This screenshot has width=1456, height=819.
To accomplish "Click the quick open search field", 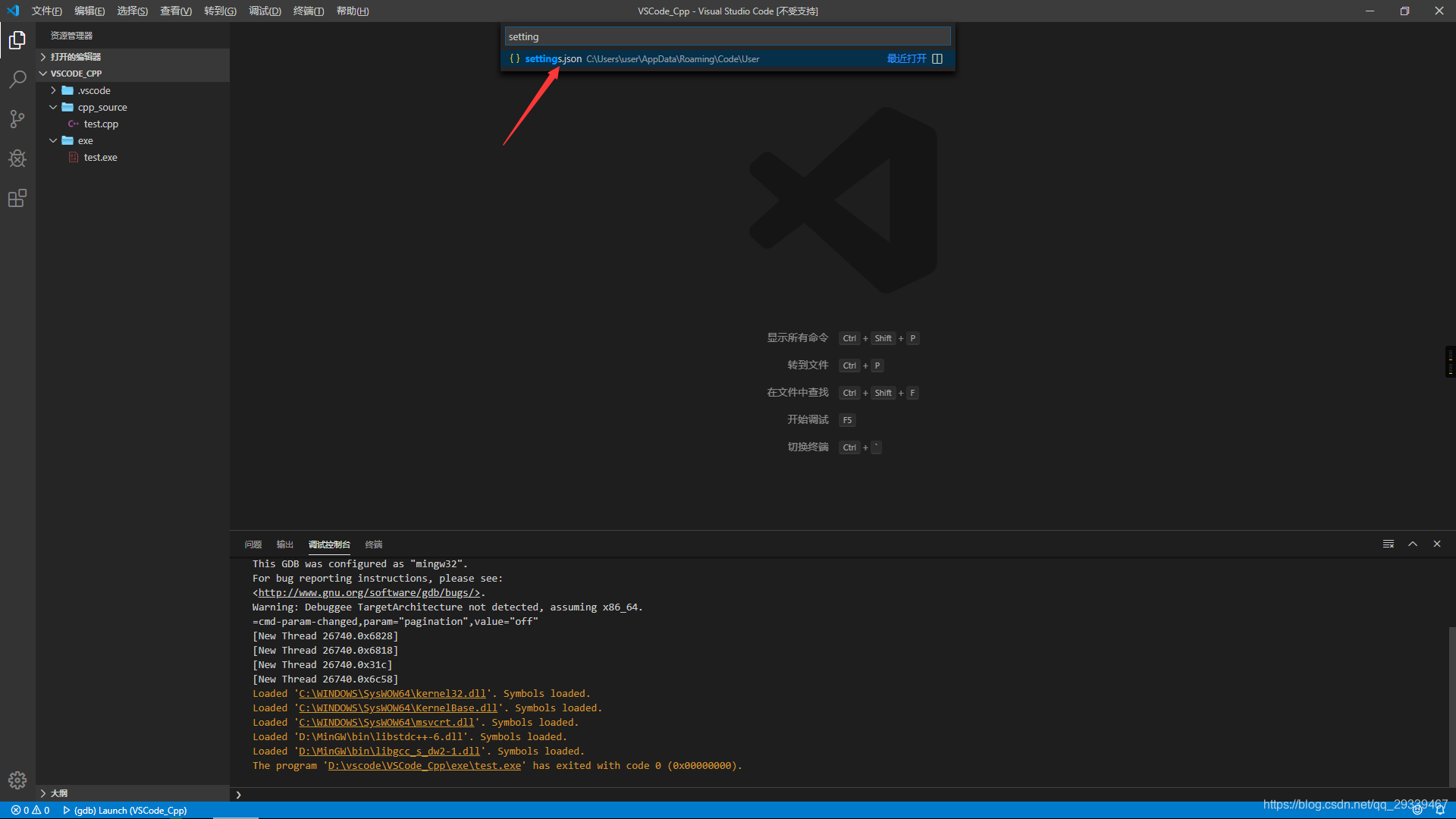I will coord(727,36).
